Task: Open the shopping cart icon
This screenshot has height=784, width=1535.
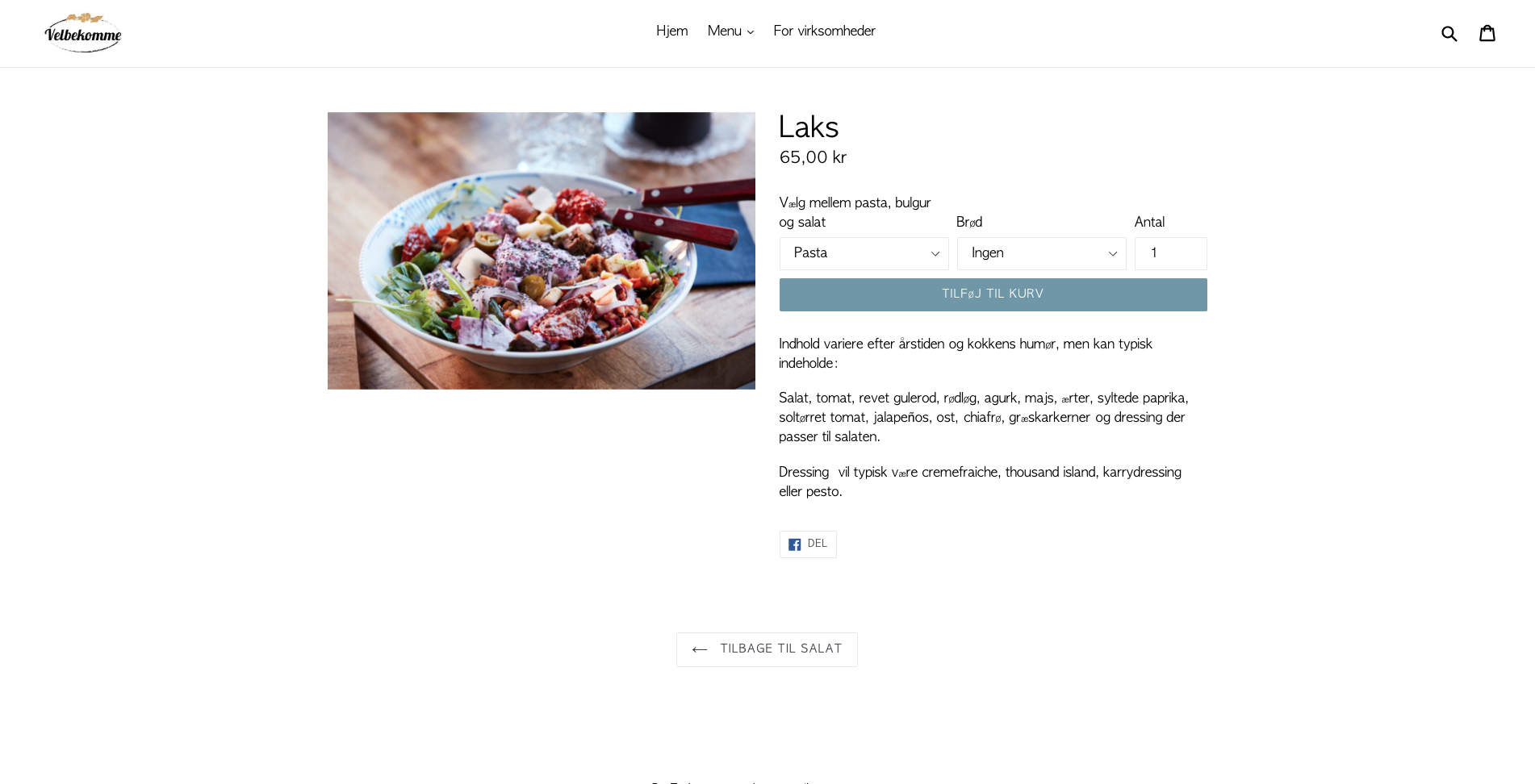Action: 1487,33
